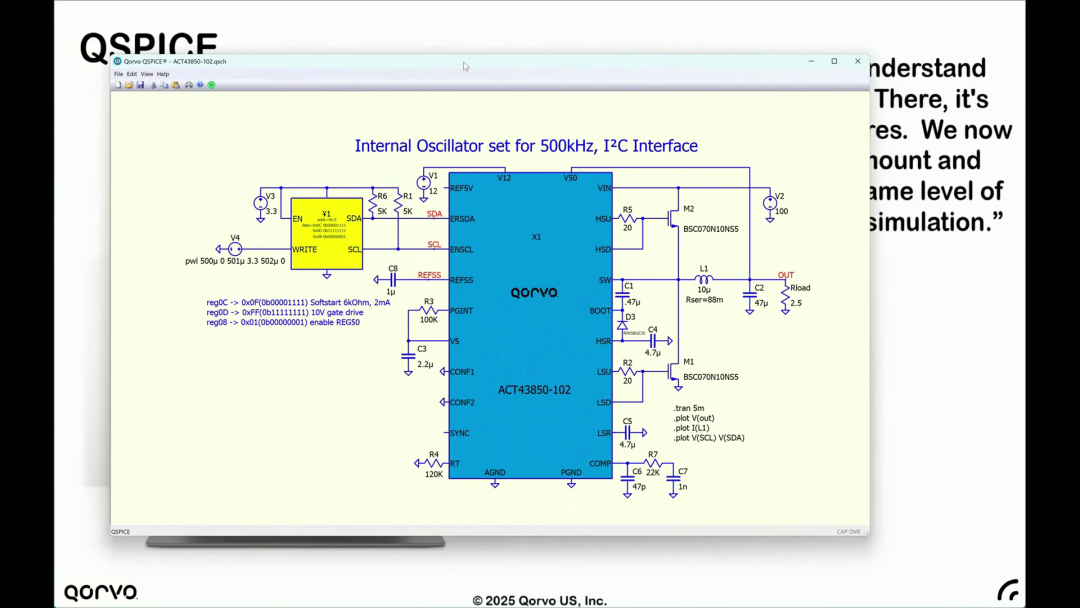
Task: Click the 'reg0C' Softstart comment line
Action: pos(298,302)
